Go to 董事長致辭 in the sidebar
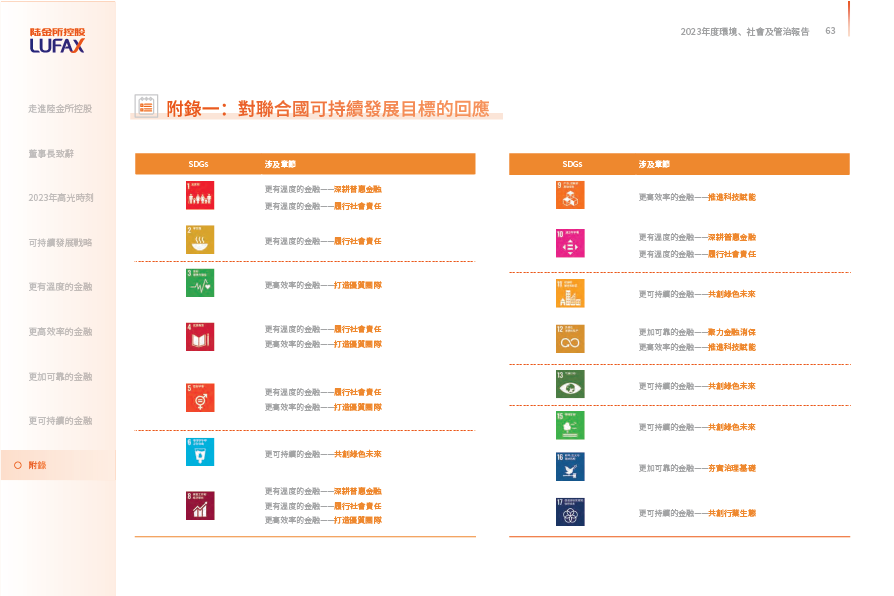Viewport: 894px width, 596px height. click(51, 154)
